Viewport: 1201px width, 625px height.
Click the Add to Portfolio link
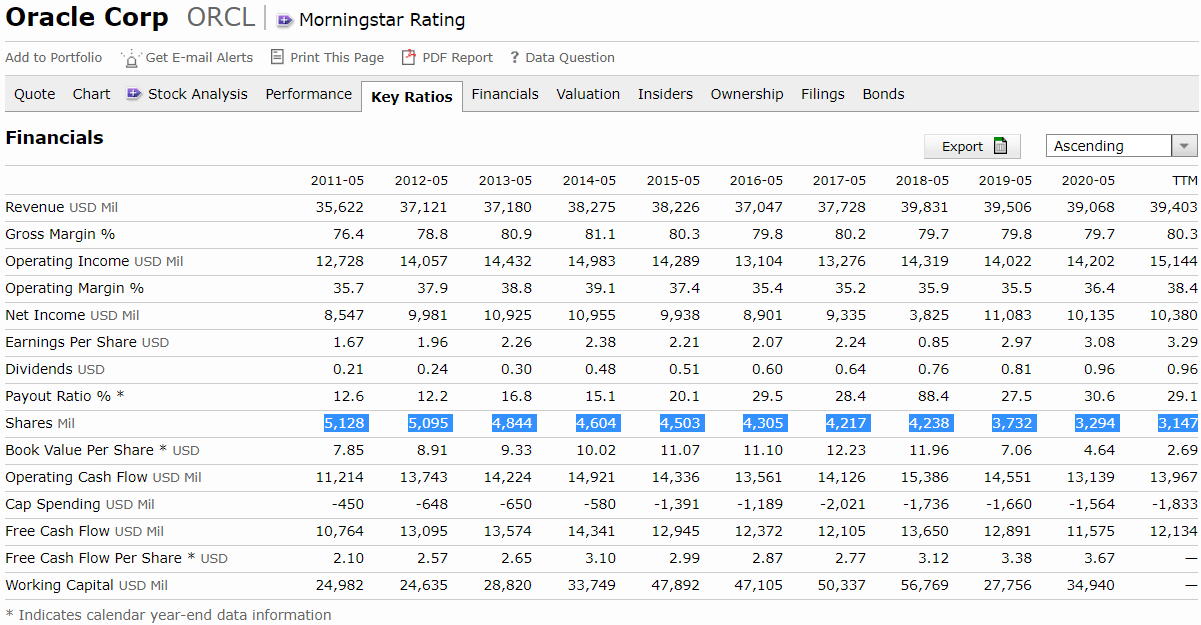tap(54, 57)
